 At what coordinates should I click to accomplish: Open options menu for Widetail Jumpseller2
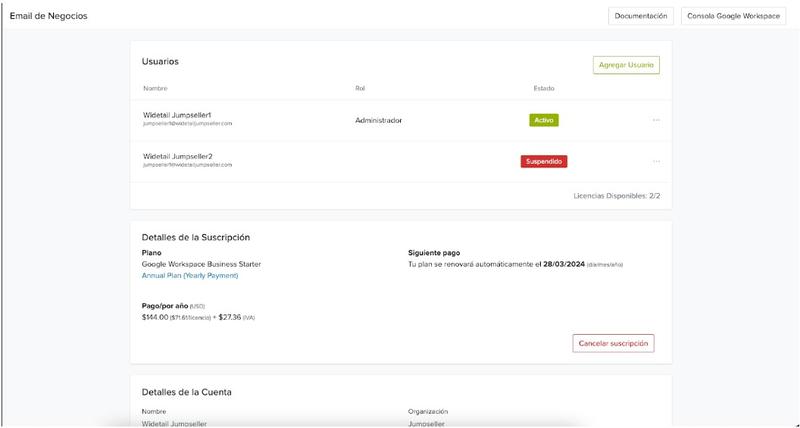[656, 161]
